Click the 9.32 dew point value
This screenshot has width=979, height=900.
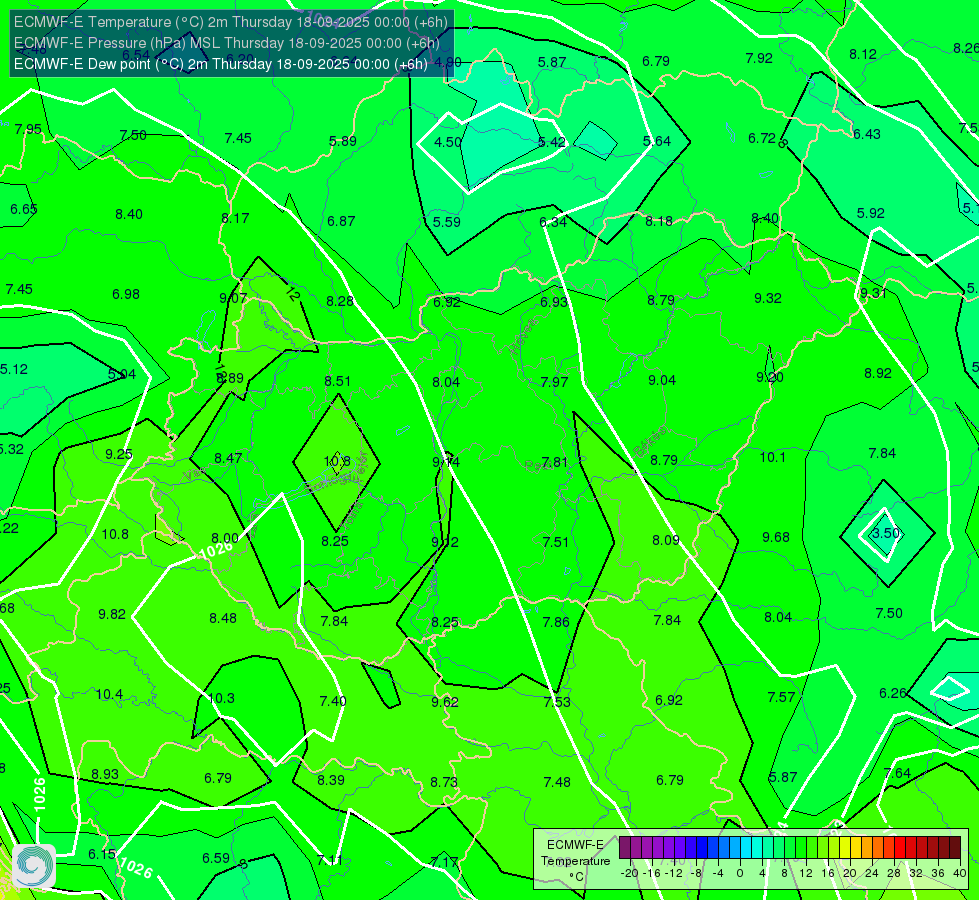(x=767, y=298)
